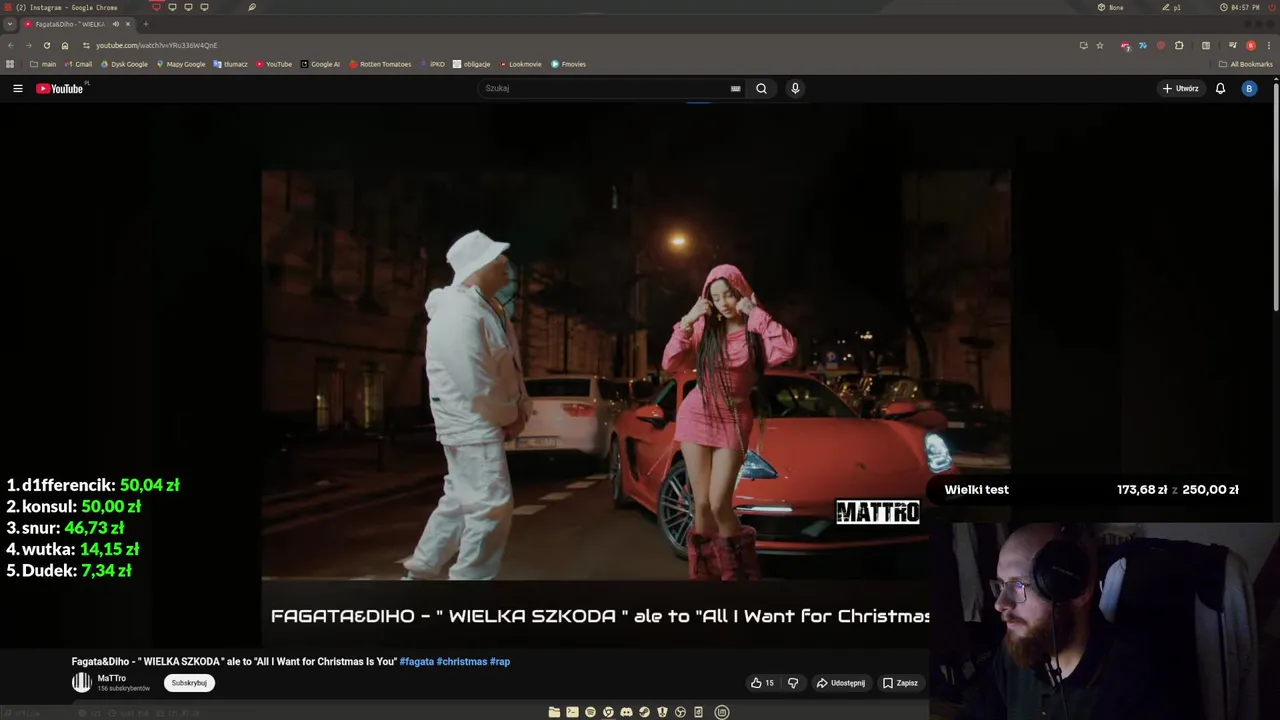Go back in Chrome
This screenshot has height=720, width=1280.
click(11, 45)
